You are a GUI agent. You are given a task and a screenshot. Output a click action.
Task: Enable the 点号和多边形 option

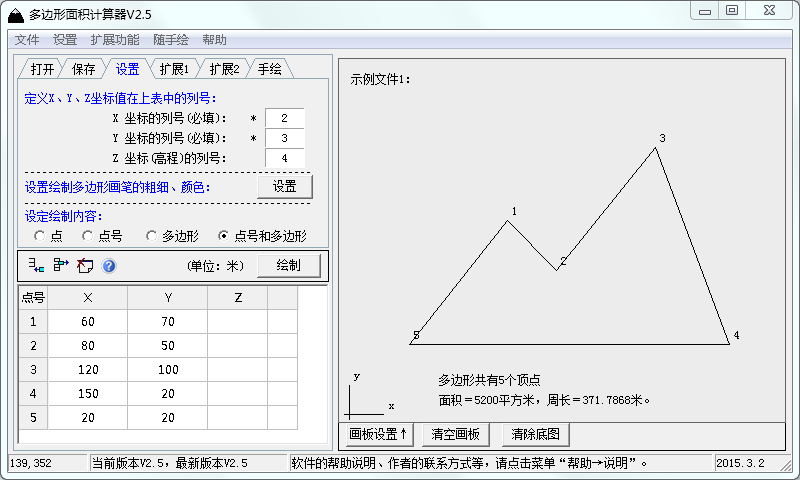pyautogui.click(x=224, y=236)
